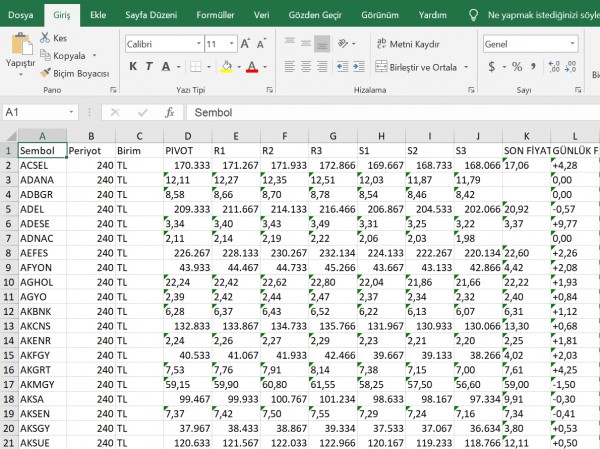
Task: Click the Kes (Cut) scissors icon
Action: point(45,38)
